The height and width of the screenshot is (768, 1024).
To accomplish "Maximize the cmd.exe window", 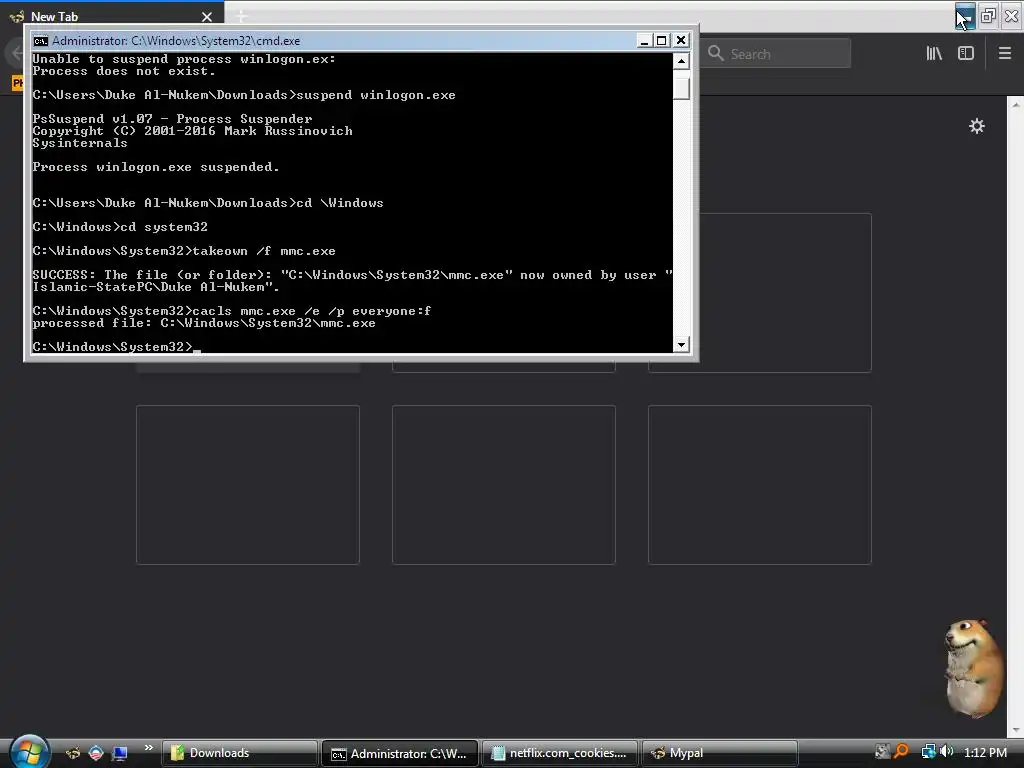I will 662,40.
